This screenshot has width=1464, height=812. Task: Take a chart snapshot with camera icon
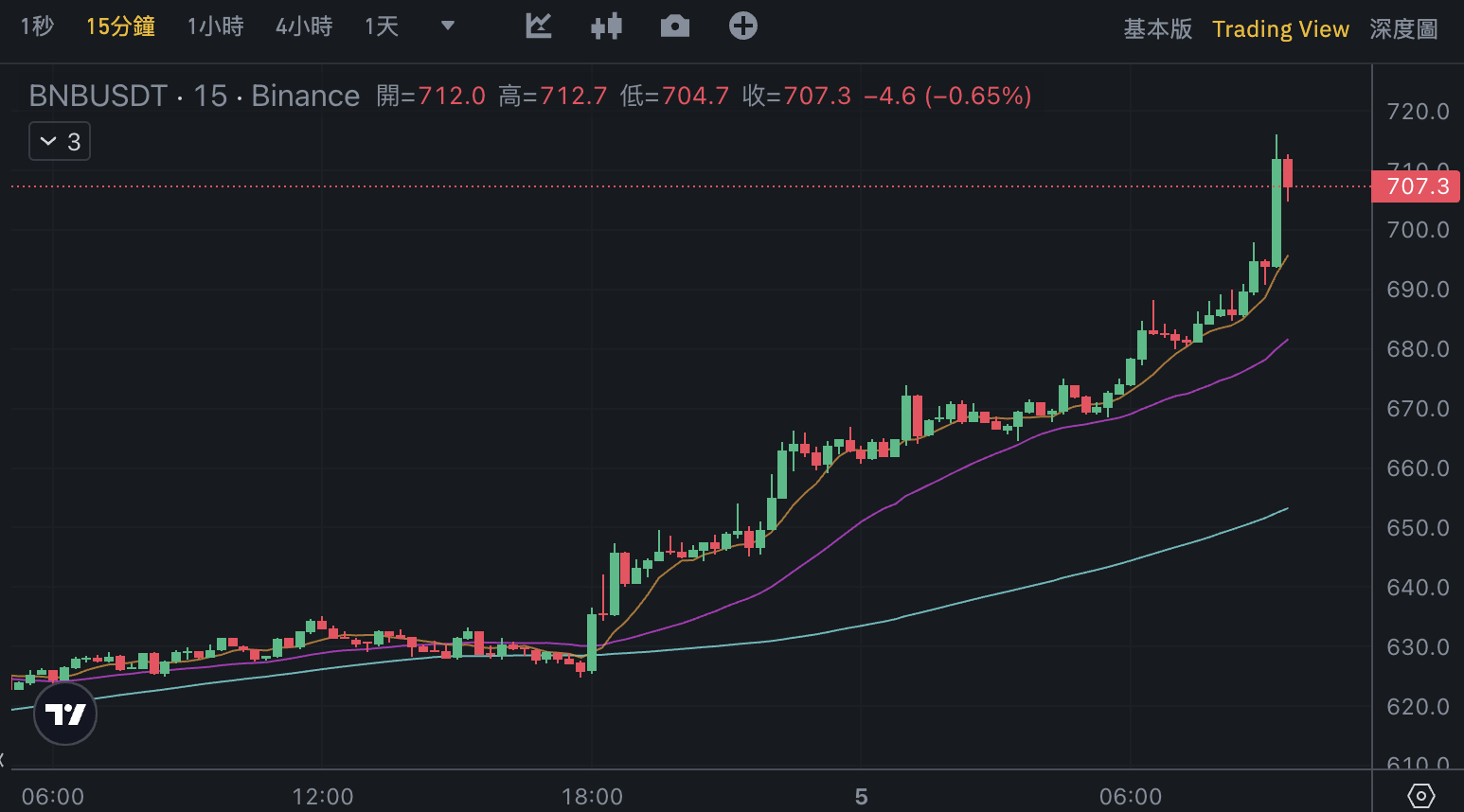pyautogui.click(x=674, y=26)
